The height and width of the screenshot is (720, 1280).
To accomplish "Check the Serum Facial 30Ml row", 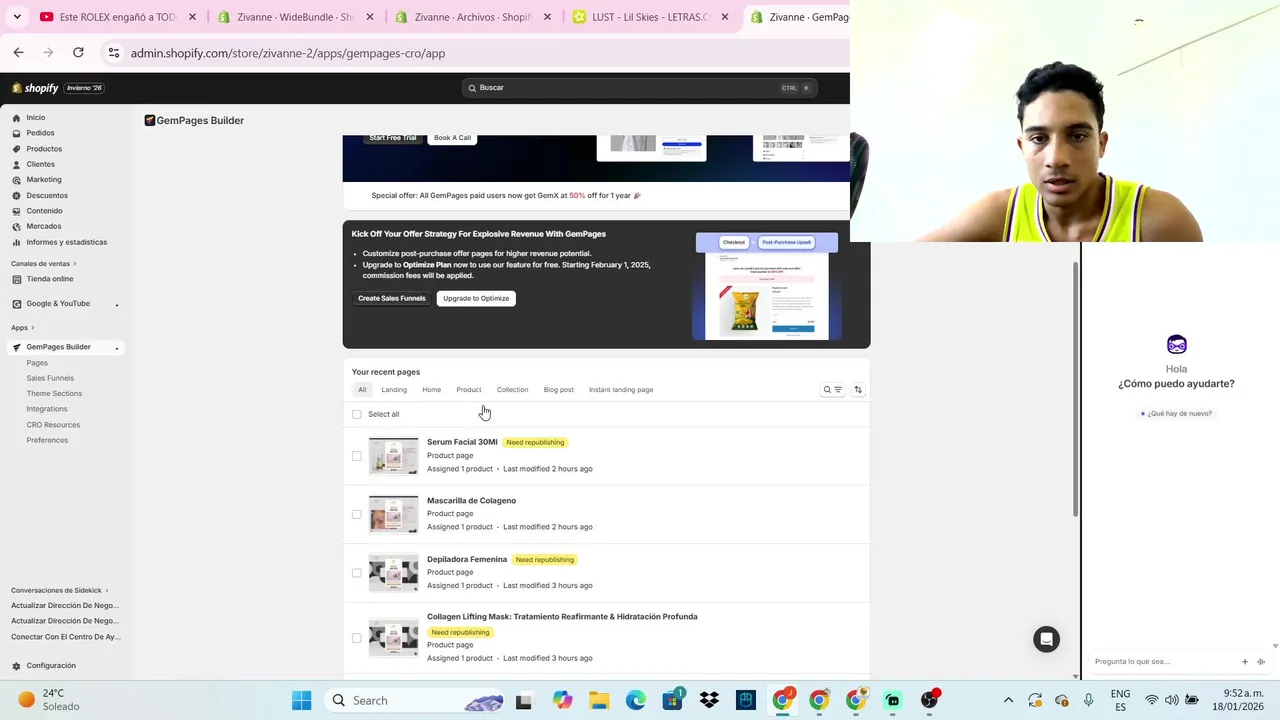I will (356, 456).
